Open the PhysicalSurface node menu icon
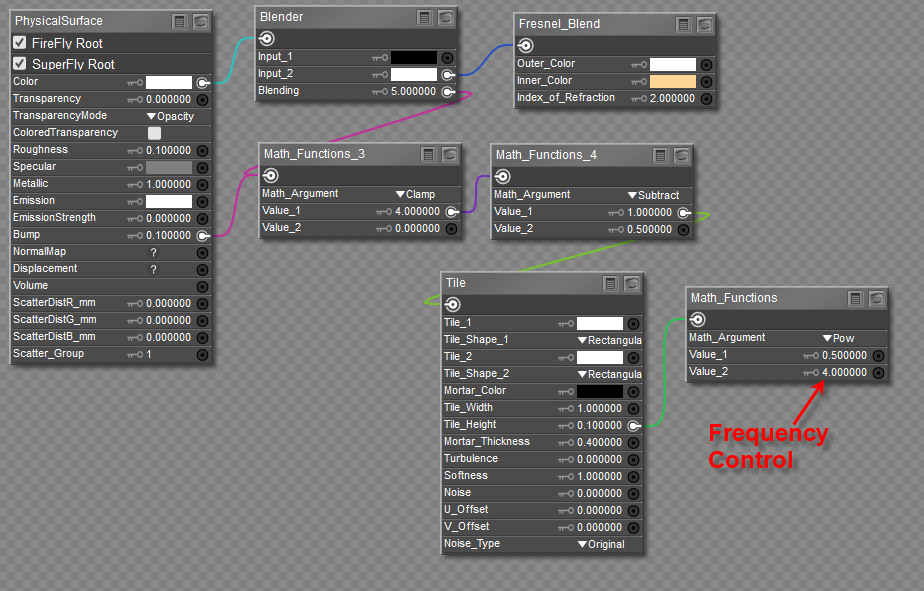924x591 pixels. 180,22
